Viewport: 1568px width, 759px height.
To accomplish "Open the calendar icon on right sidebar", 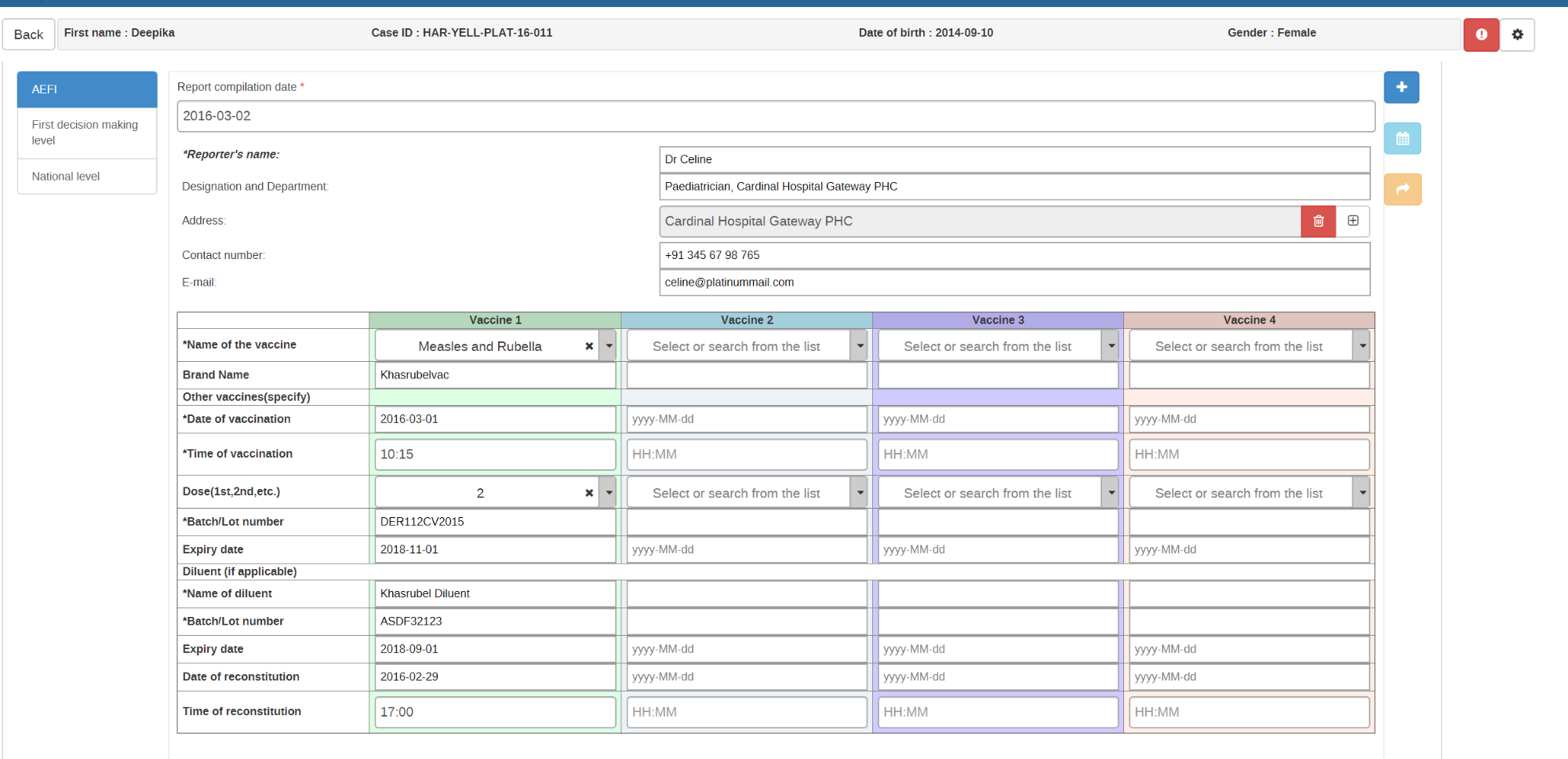I will [1402, 139].
